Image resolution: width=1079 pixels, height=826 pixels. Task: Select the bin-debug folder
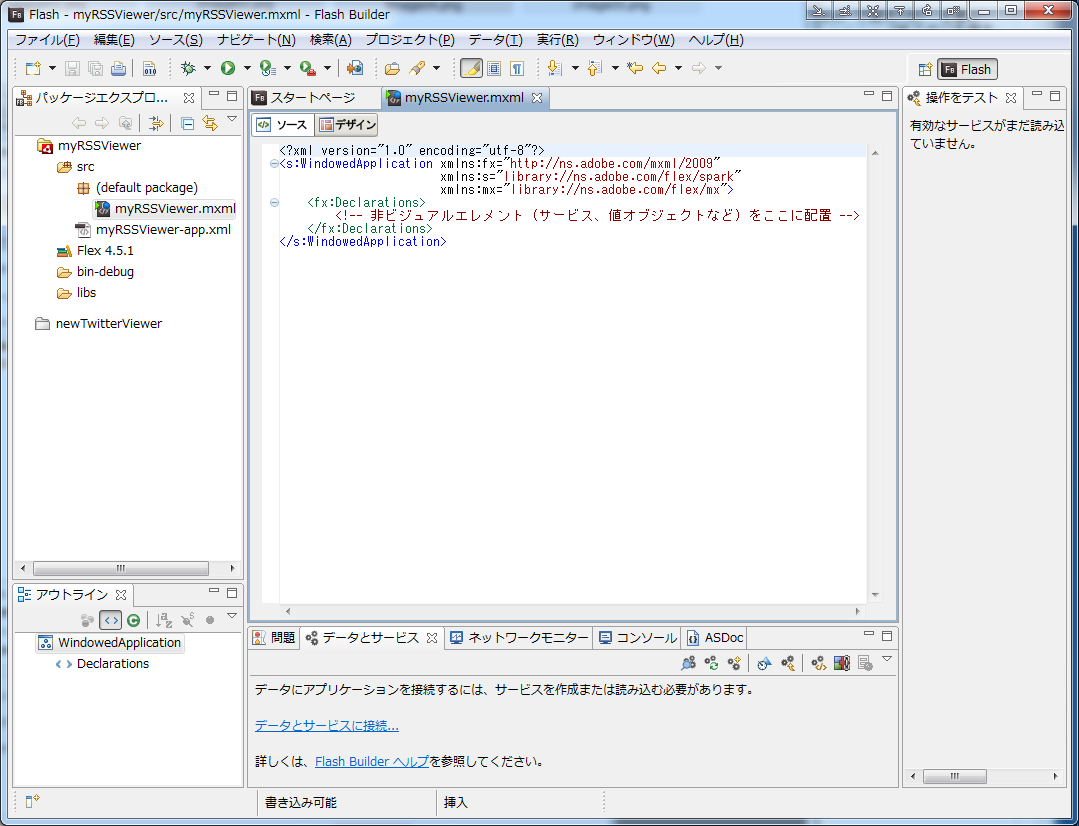point(105,271)
